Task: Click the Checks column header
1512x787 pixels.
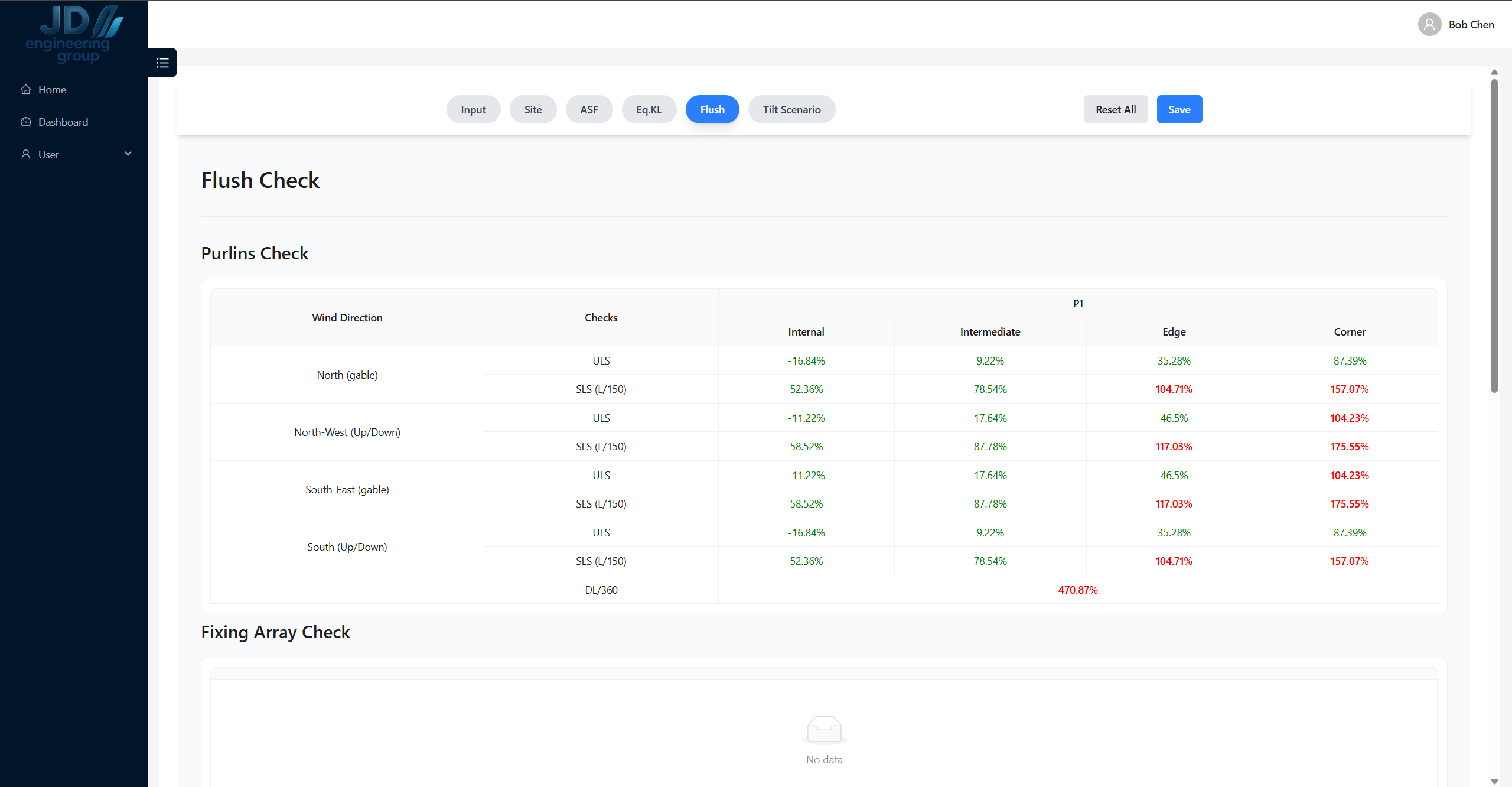Action: click(x=601, y=317)
